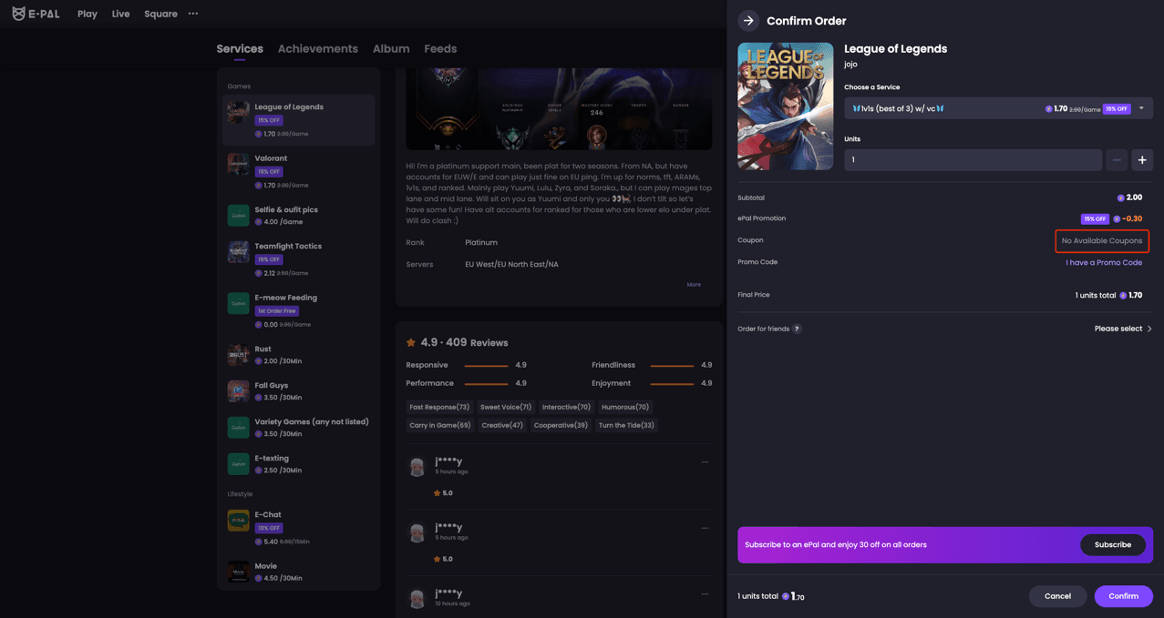1164x618 pixels.
Task: Click the back arrow beside Confirm Order
Action: pyautogui.click(x=748, y=21)
